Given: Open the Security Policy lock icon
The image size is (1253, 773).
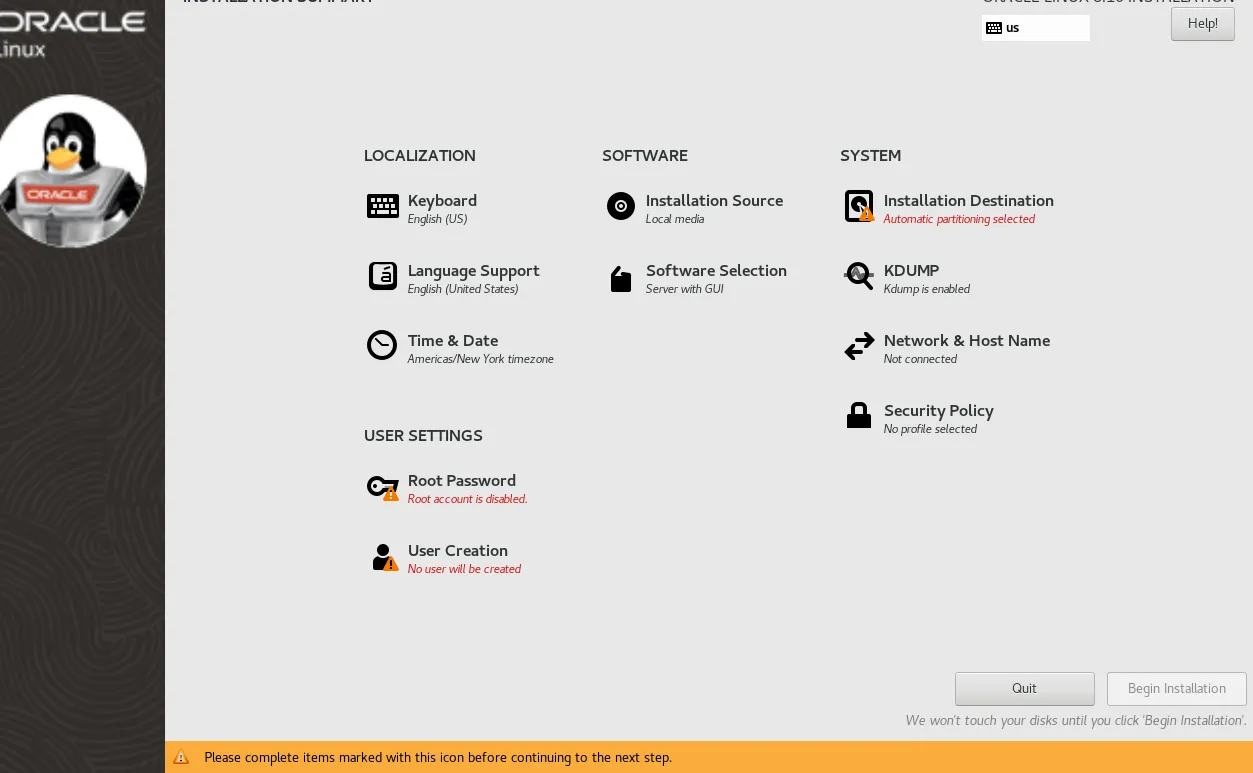Looking at the screenshot, I should (x=859, y=415).
